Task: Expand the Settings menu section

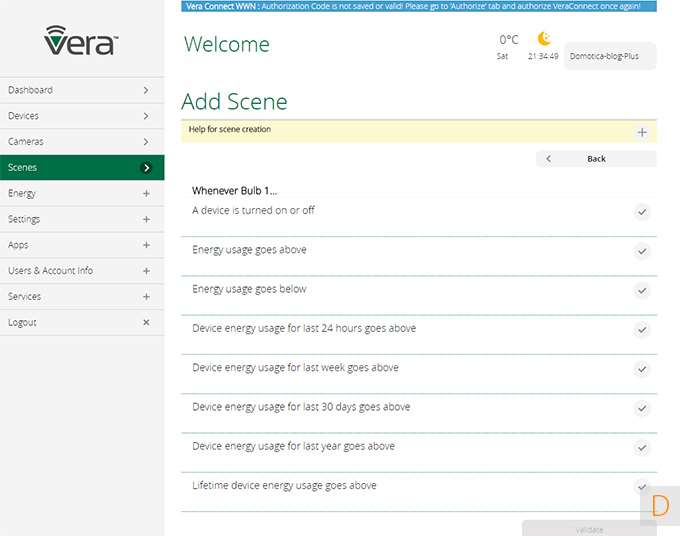Action: 146,220
